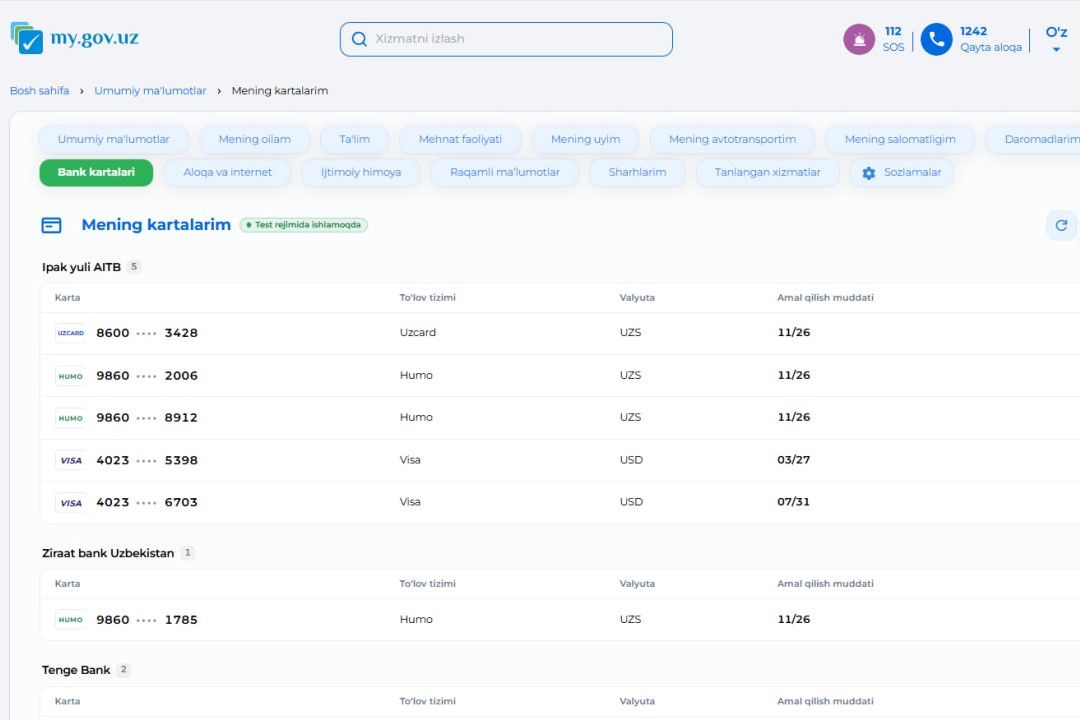The width and height of the screenshot is (1080, 720).
Task: Click card number 9860 •••• 1785
Action: pos(147,619)
